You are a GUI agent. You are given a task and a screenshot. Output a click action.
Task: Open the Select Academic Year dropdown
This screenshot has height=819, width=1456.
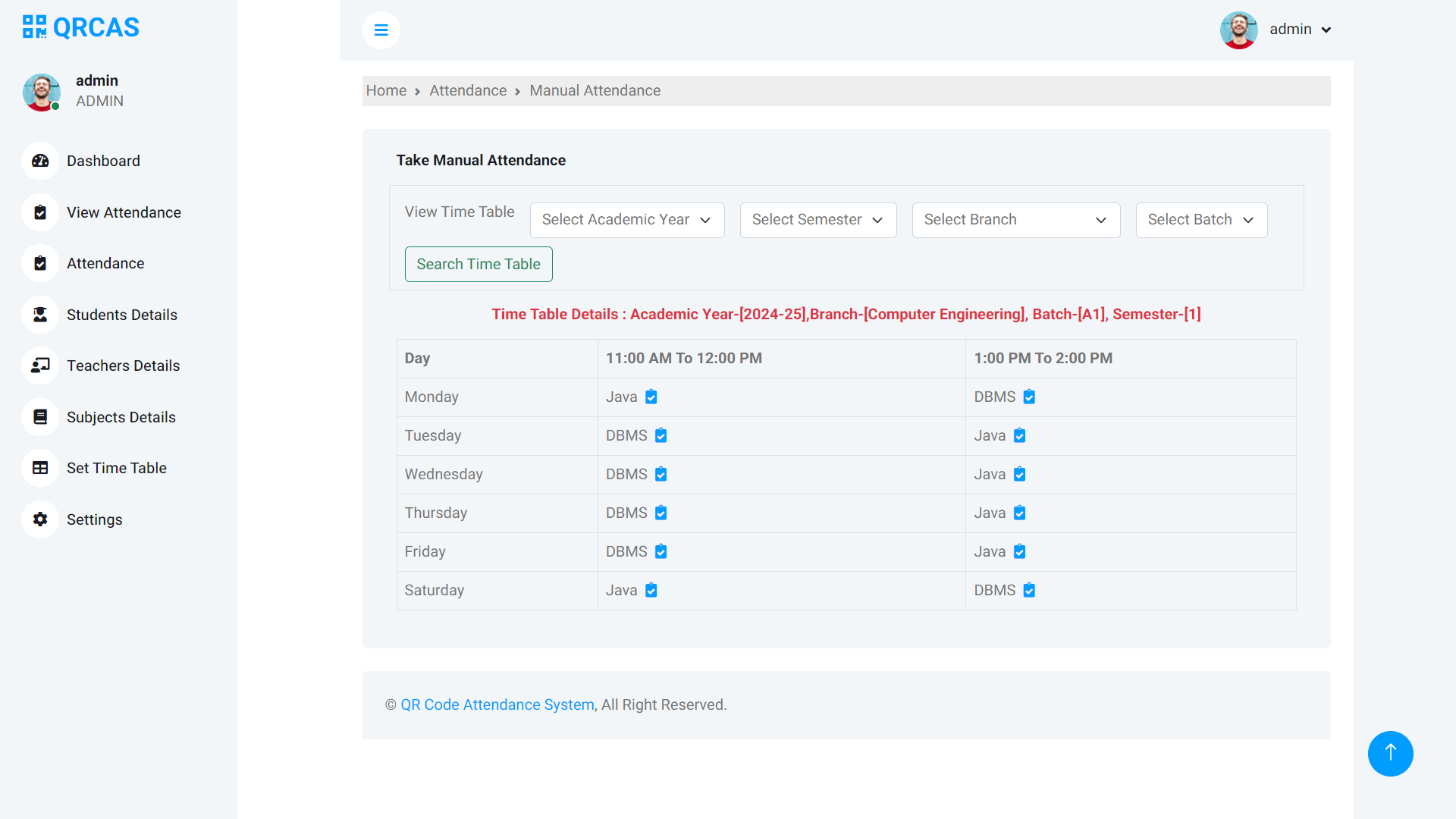point(626,220)
